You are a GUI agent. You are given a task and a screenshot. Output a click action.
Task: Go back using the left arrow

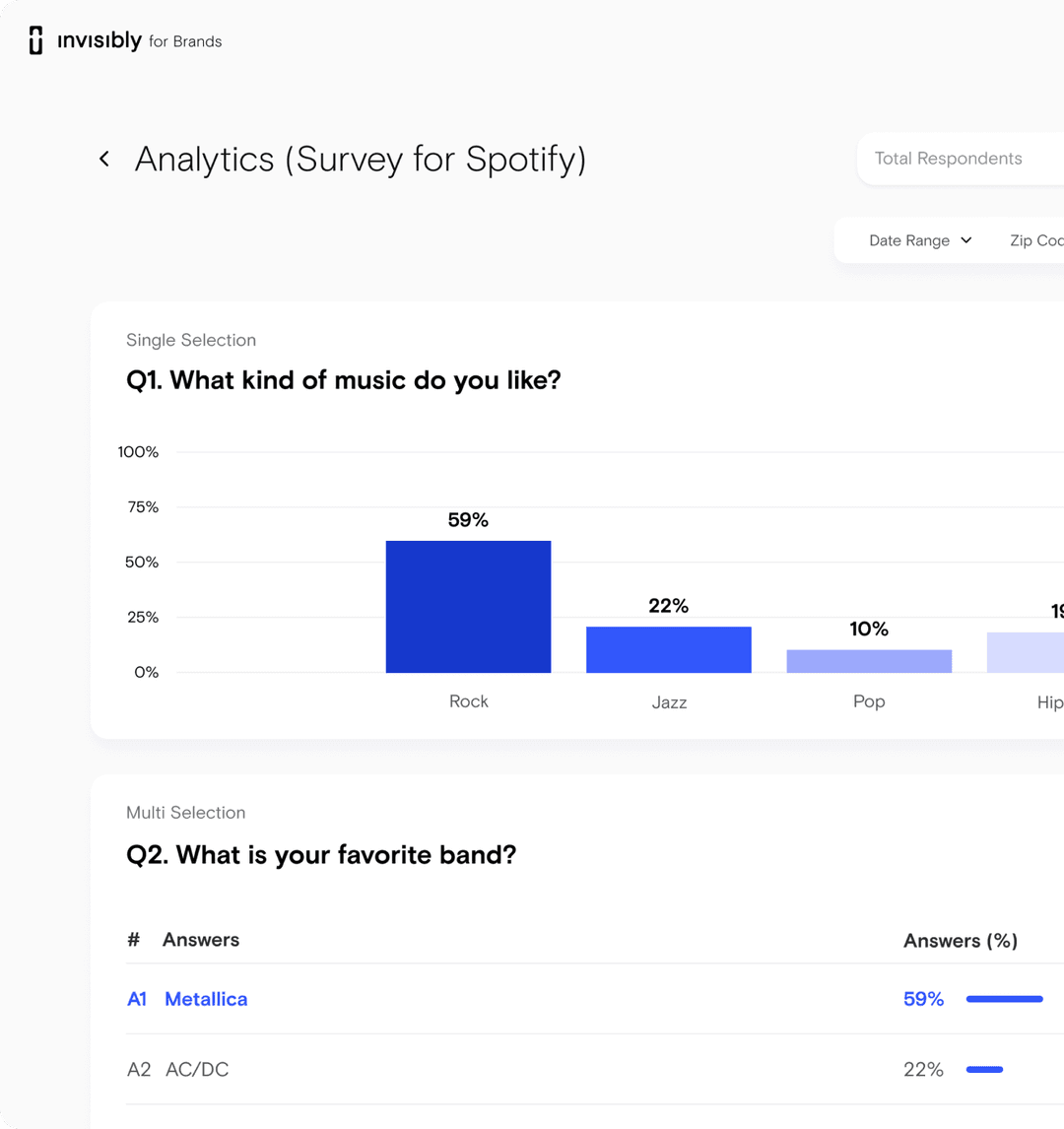pos(104,159)
